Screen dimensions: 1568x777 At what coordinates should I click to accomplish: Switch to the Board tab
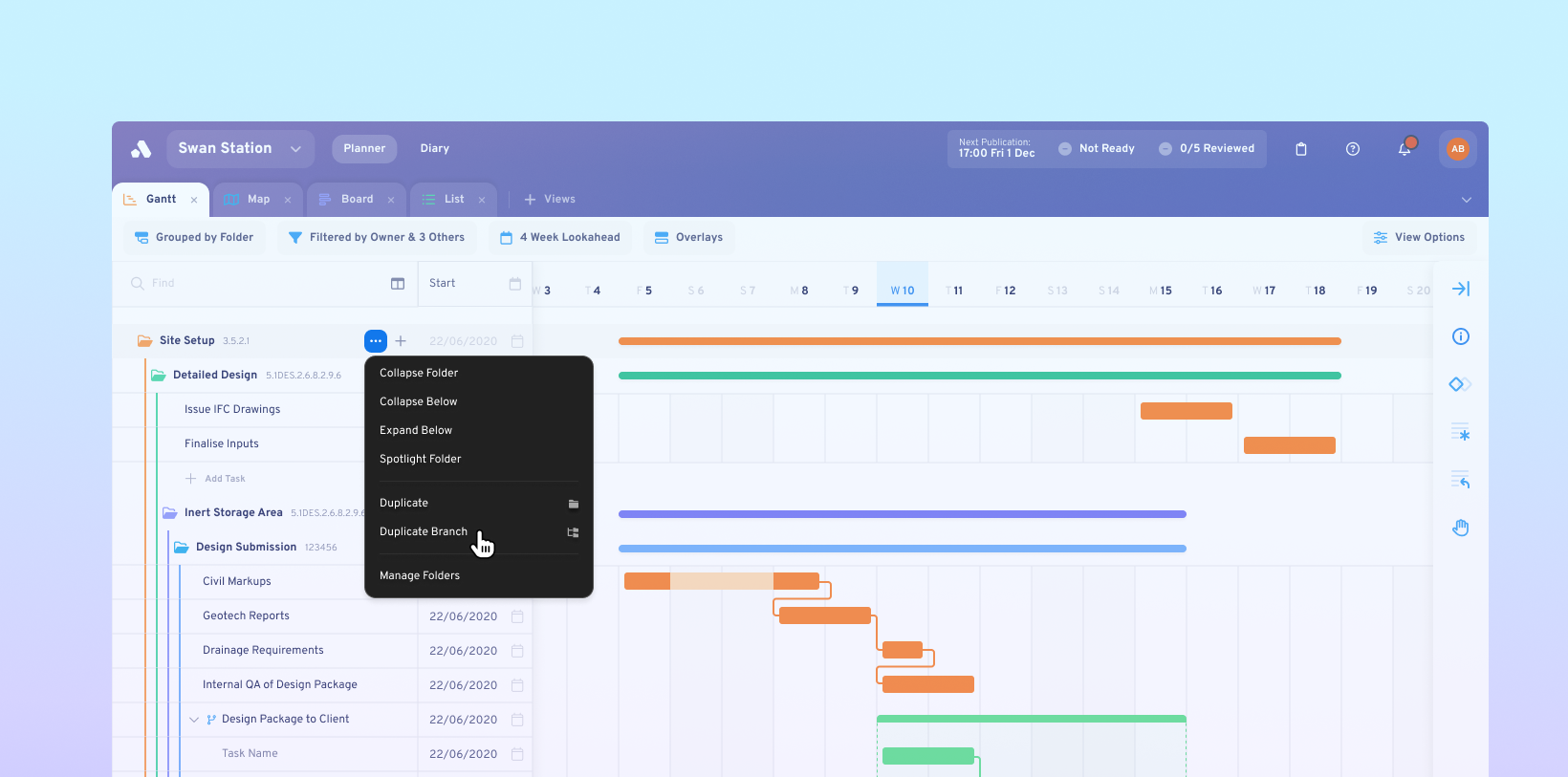click(x=357, y=200)
